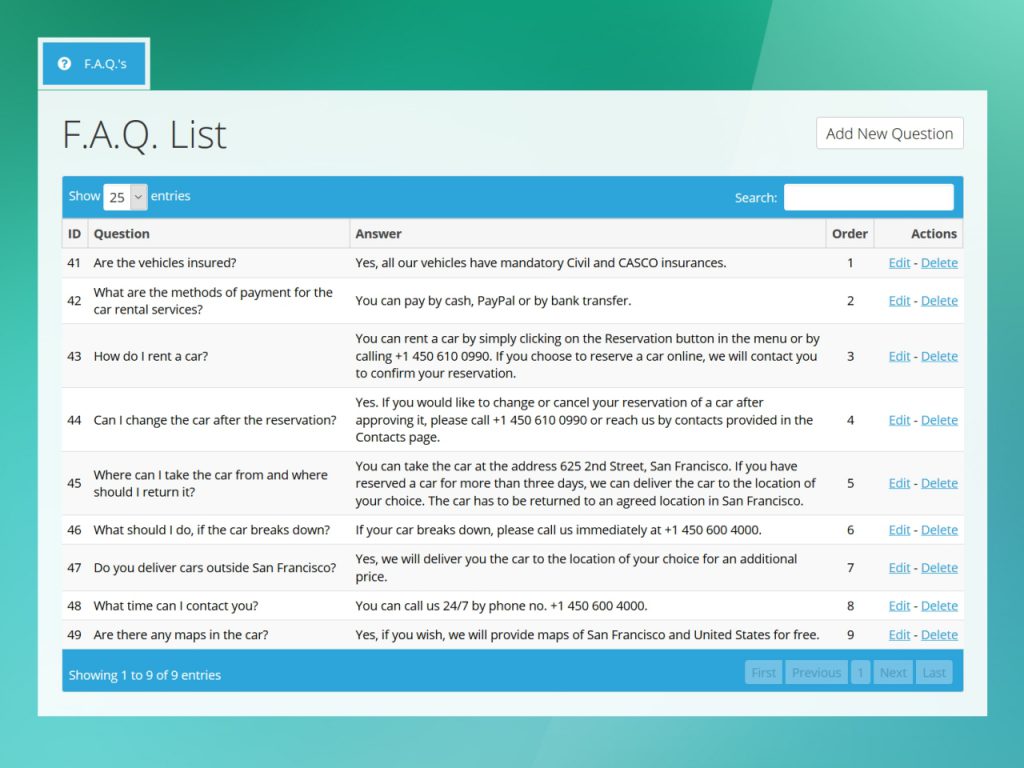Go to the Next page of entries
1024x768 pixels.
[893, 673]
